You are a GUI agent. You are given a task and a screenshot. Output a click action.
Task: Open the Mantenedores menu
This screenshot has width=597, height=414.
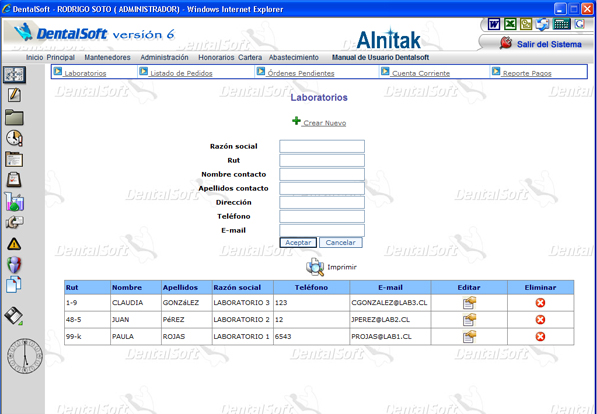tap(107, 58)
